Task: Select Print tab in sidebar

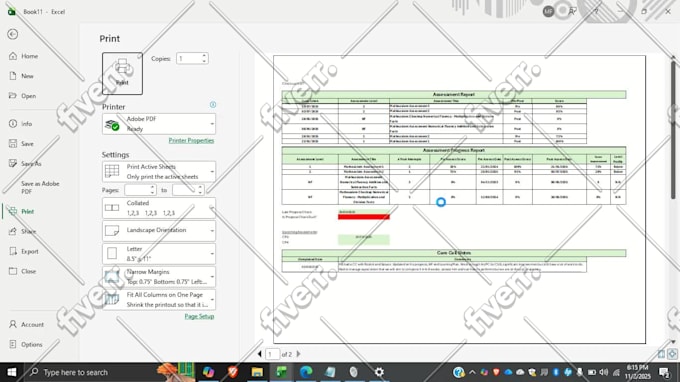Action: click(22, 211)
